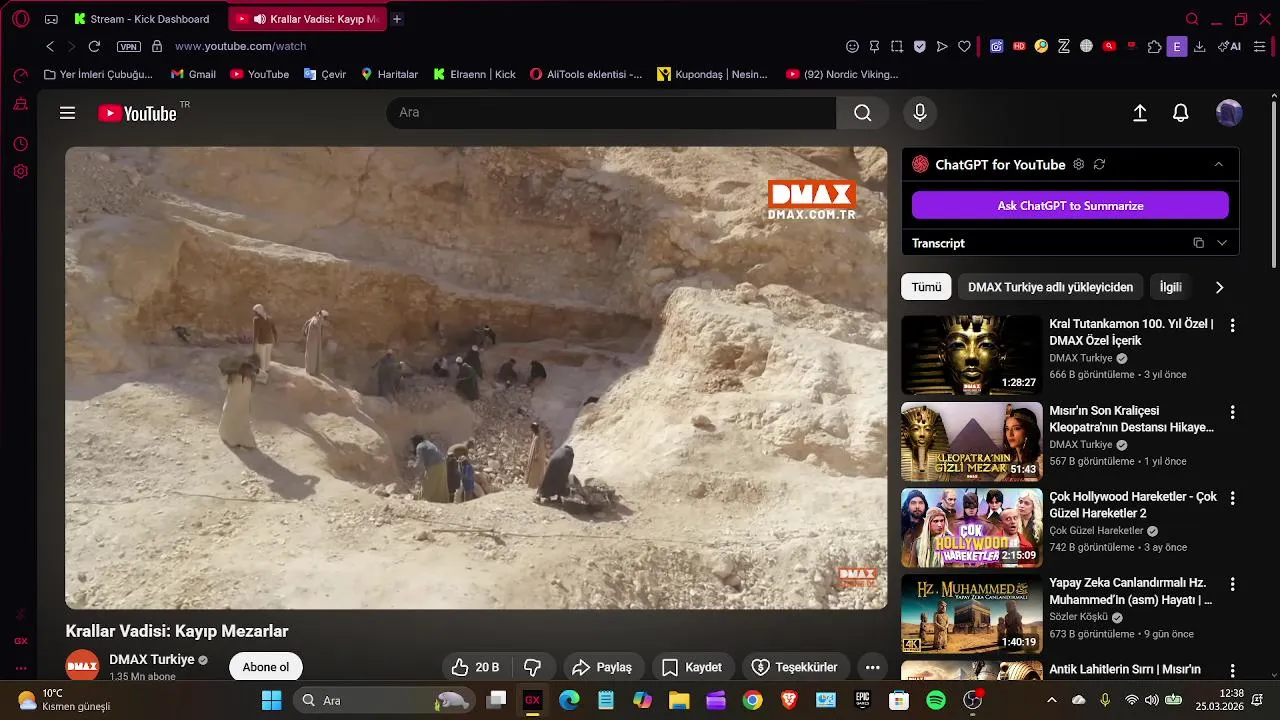Screen dimensions: 1280x720
Task: Expand the Transcript section chevron
Action: (1221, 243)
